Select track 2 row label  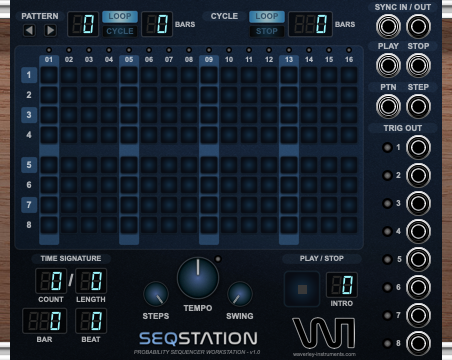click(29, 95)
